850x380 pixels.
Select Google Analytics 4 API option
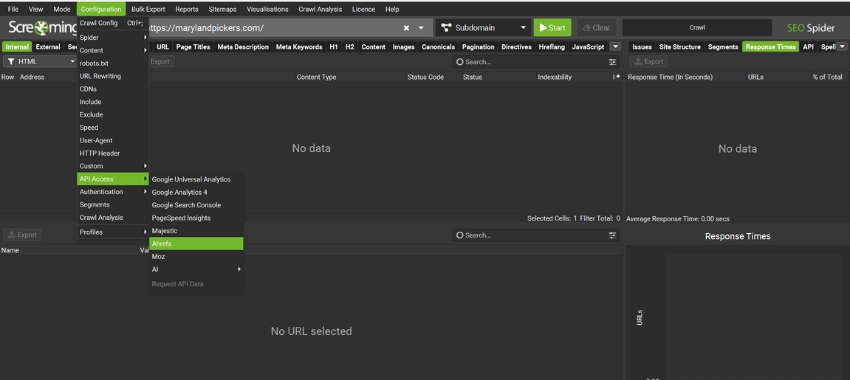[196, 192]
